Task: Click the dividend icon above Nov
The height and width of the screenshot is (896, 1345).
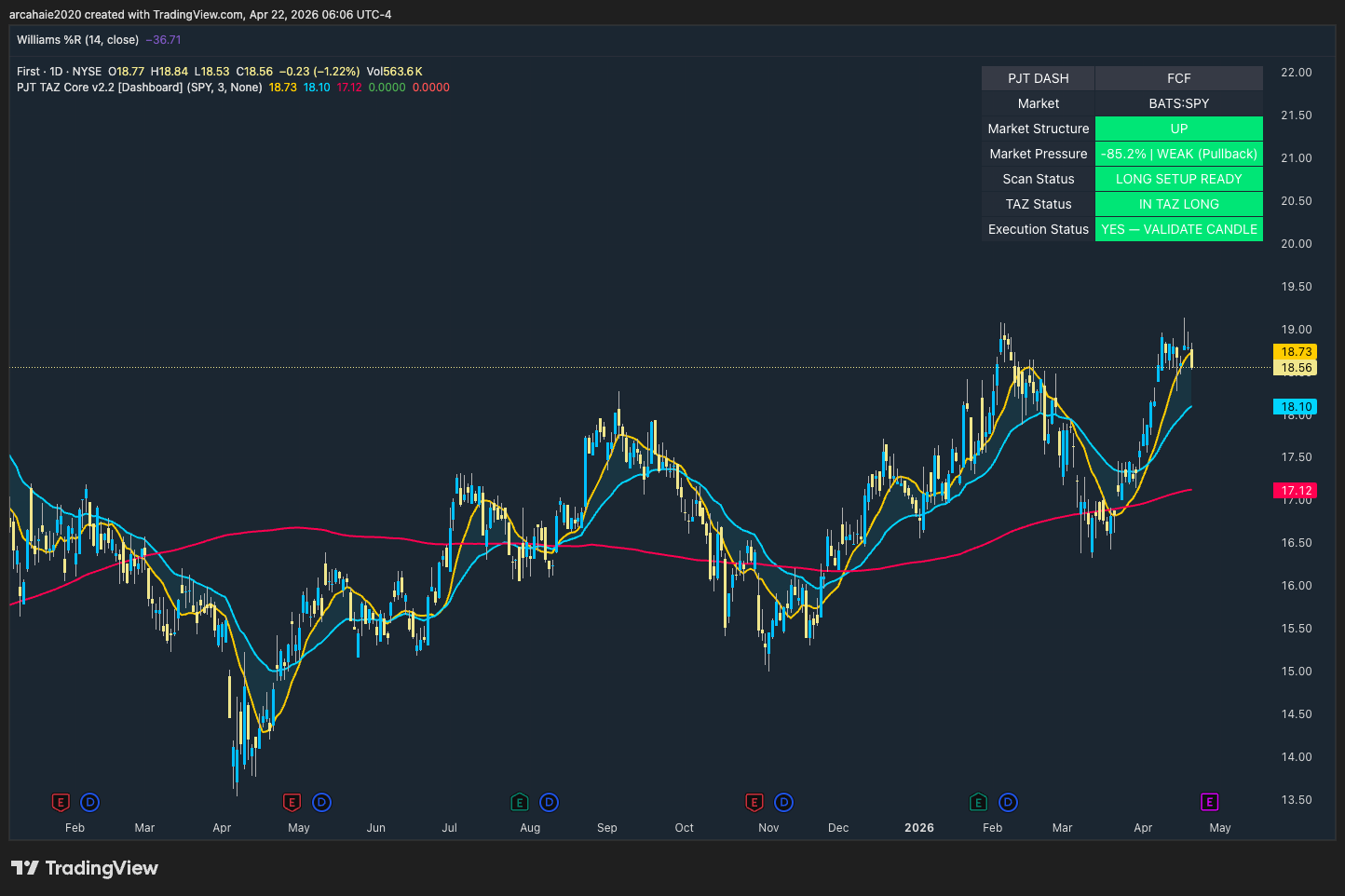Action: 784,802
